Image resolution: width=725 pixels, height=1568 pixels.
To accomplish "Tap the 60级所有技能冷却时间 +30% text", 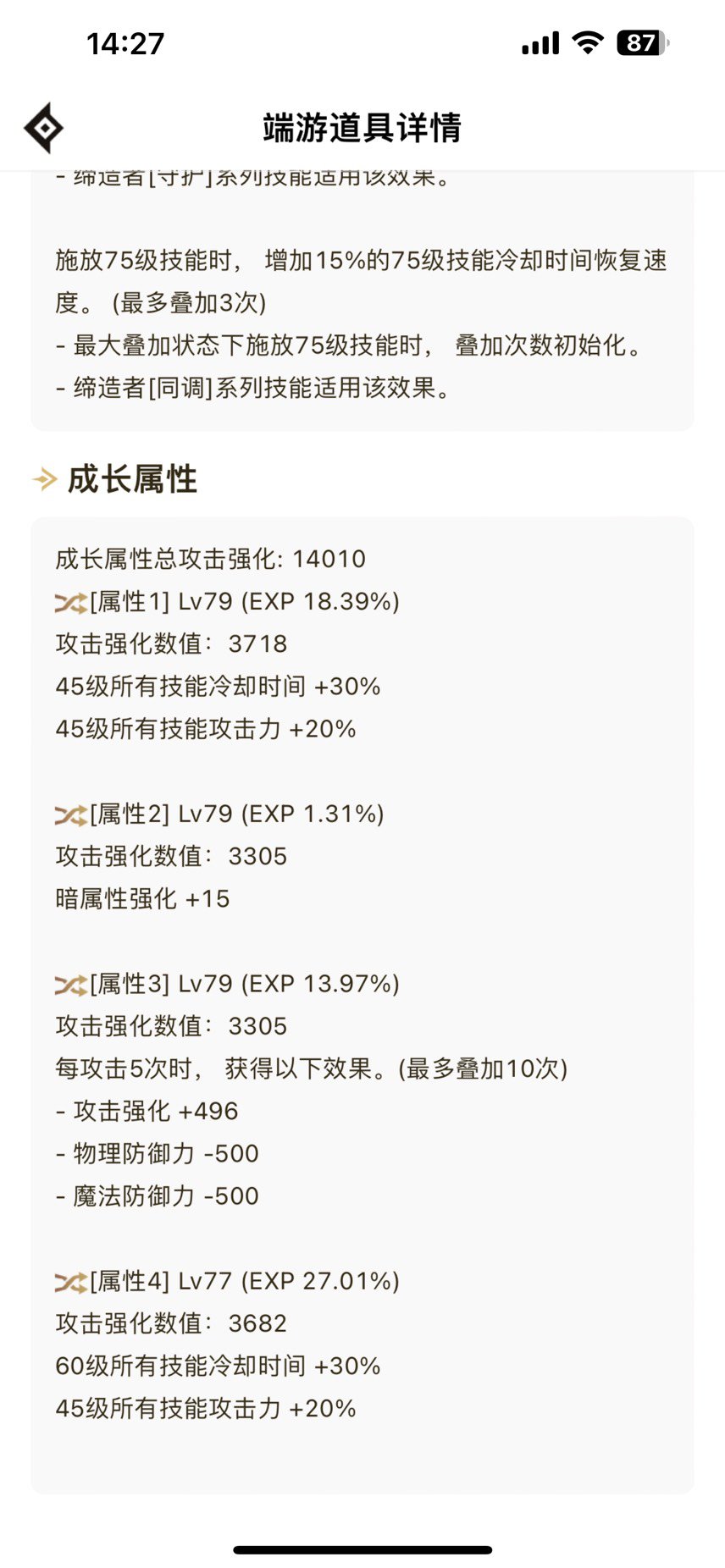I will tap(219, 1366).
